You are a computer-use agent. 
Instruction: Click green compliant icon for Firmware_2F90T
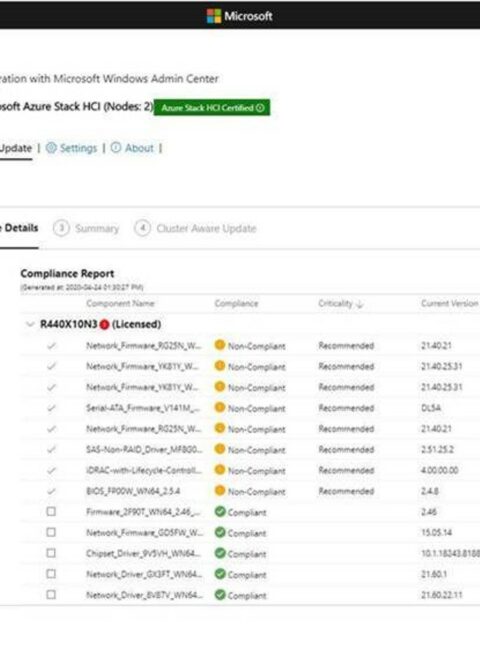tap(220, 512)
